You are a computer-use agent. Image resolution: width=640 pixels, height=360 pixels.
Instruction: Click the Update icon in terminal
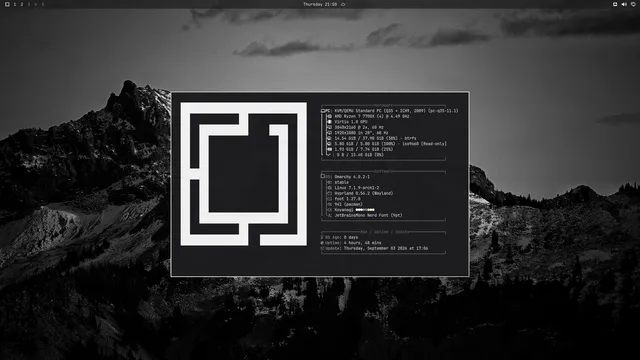click(x=322, y=248)
